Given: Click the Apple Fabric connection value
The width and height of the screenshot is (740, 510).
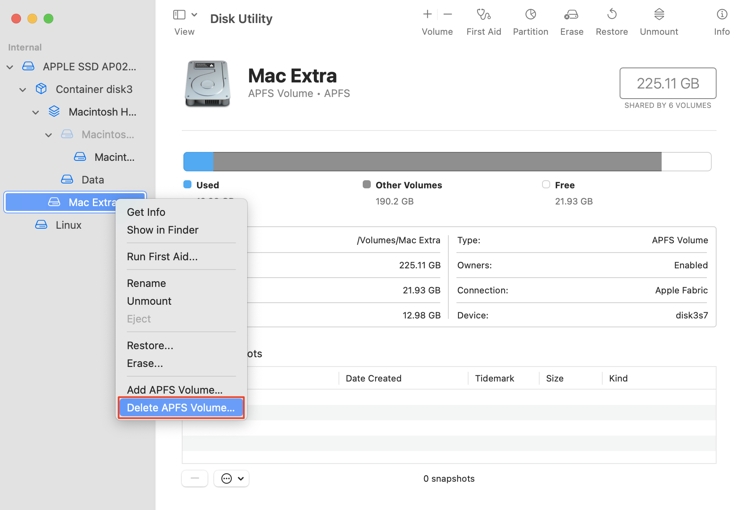Looking at the screenshot, I should pyautogui.click(x=681, y=290).
